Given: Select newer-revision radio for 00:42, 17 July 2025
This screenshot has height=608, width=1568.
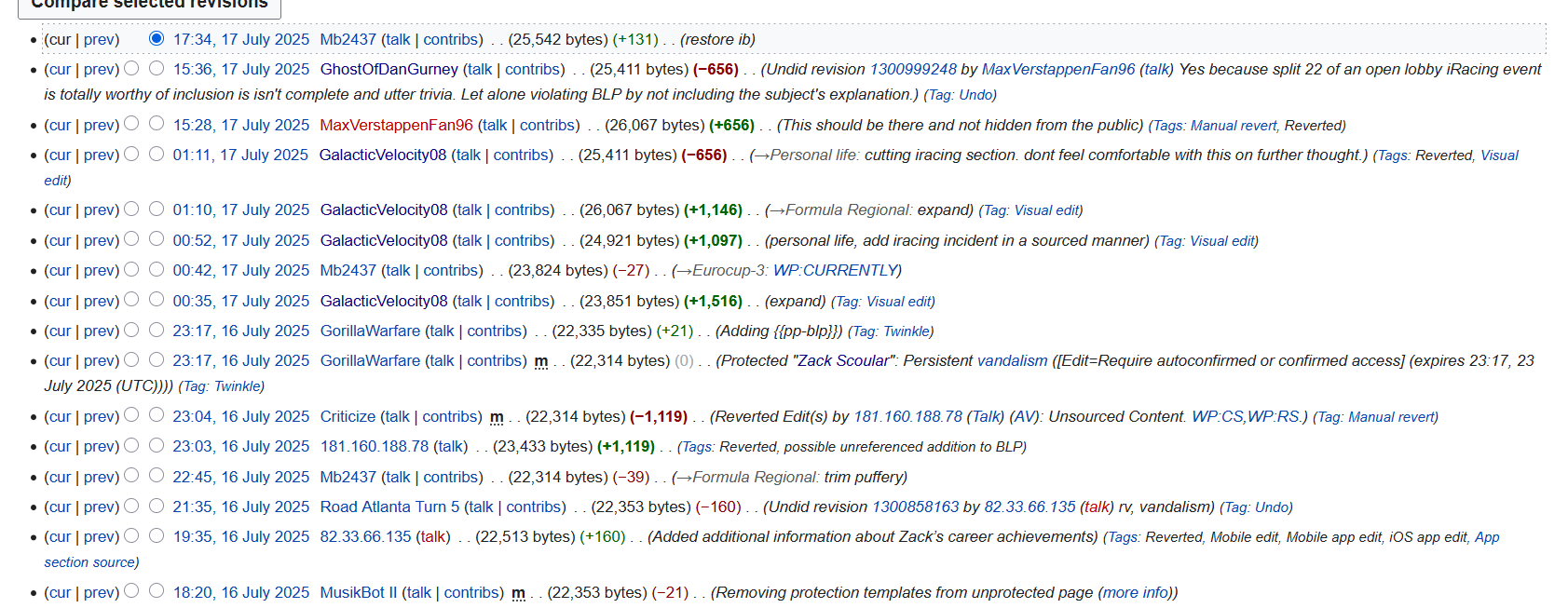Looking at the screenshot, I should (157, 269).
